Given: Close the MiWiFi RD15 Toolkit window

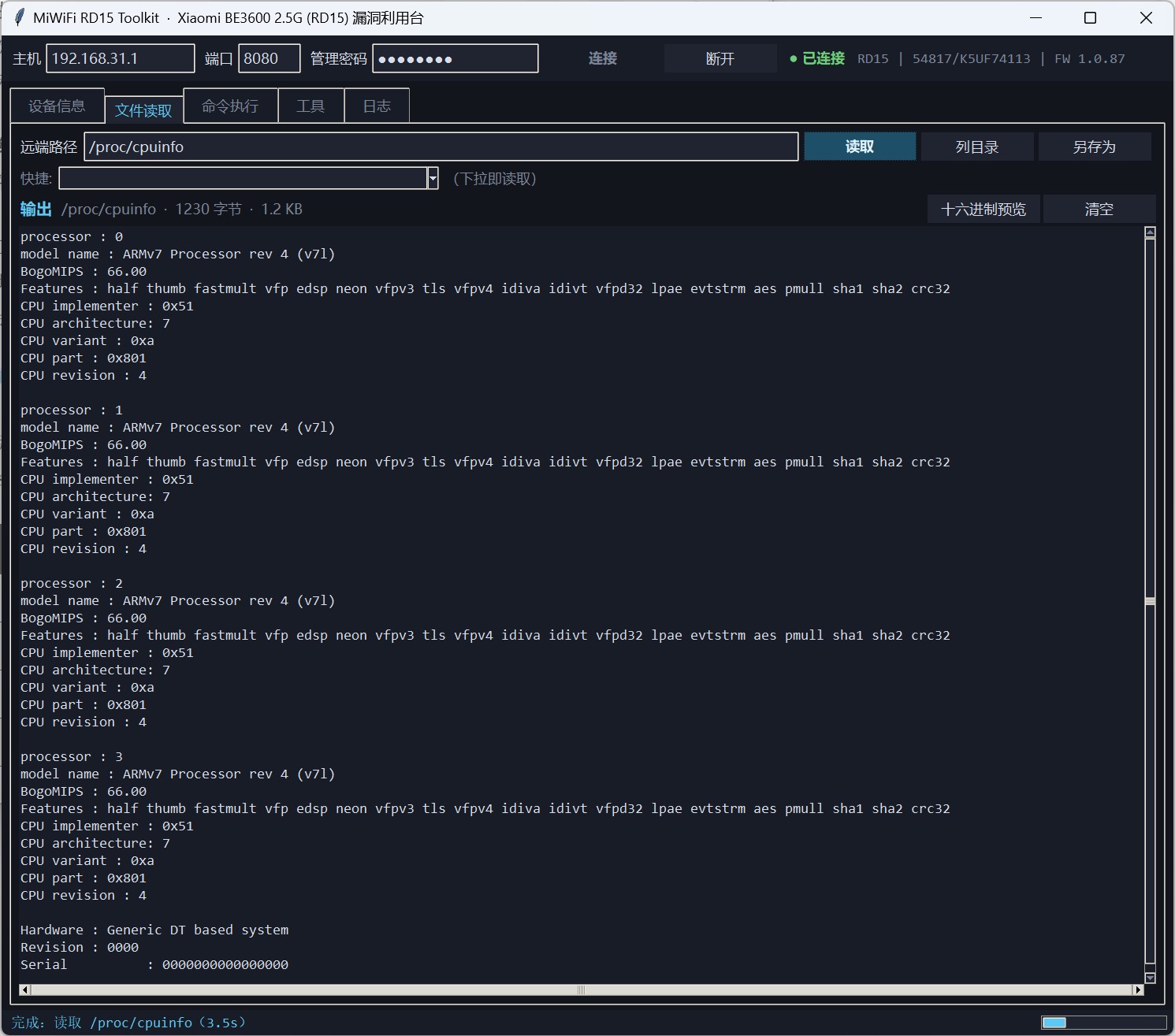Looking at the screenshot, I should (x=1146, y=17).
